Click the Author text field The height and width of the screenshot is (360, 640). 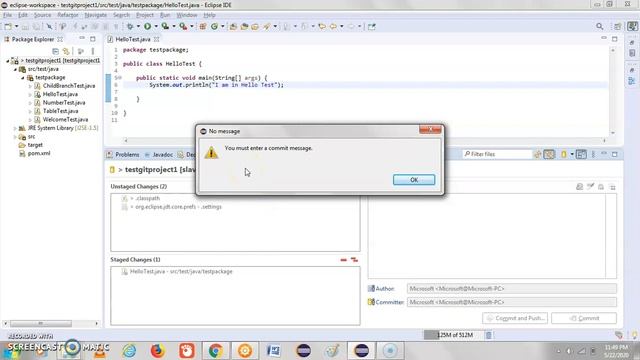pos(512,289)
